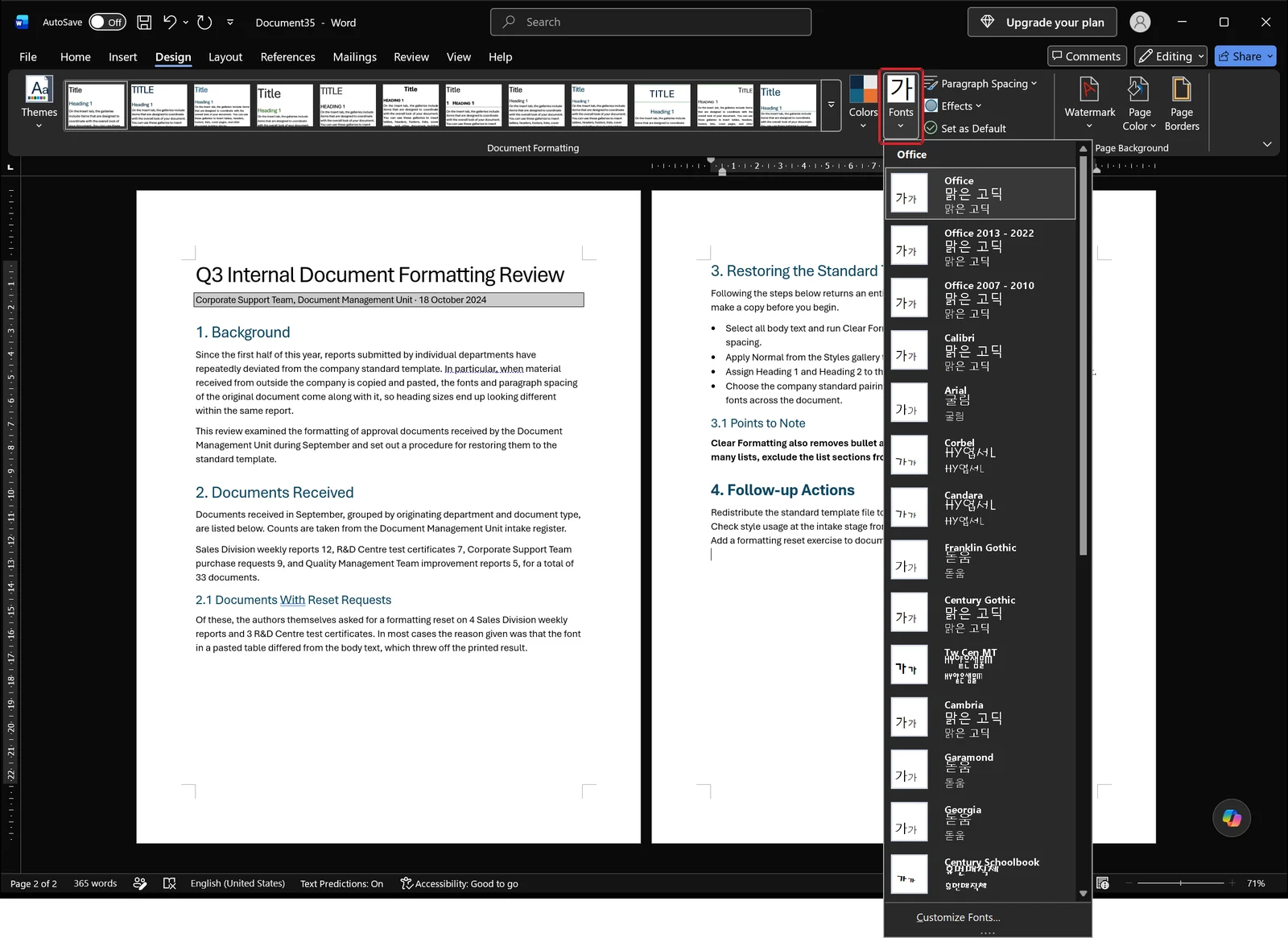Open the File menu
Image resolution: width=1288 pixels, height=938 pixels.
pyautogui.click(x=28, y=57)
